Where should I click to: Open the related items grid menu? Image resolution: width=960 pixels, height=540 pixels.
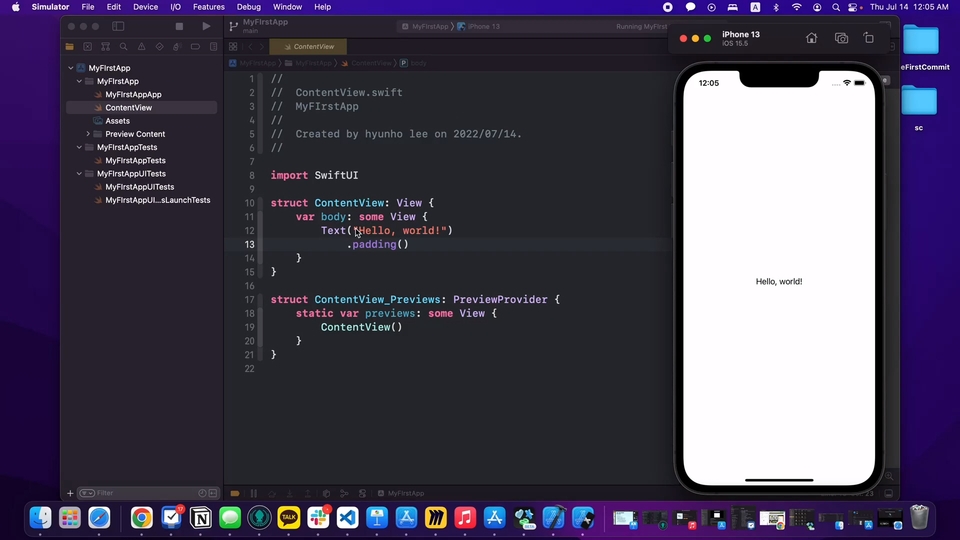pos(233,47)
